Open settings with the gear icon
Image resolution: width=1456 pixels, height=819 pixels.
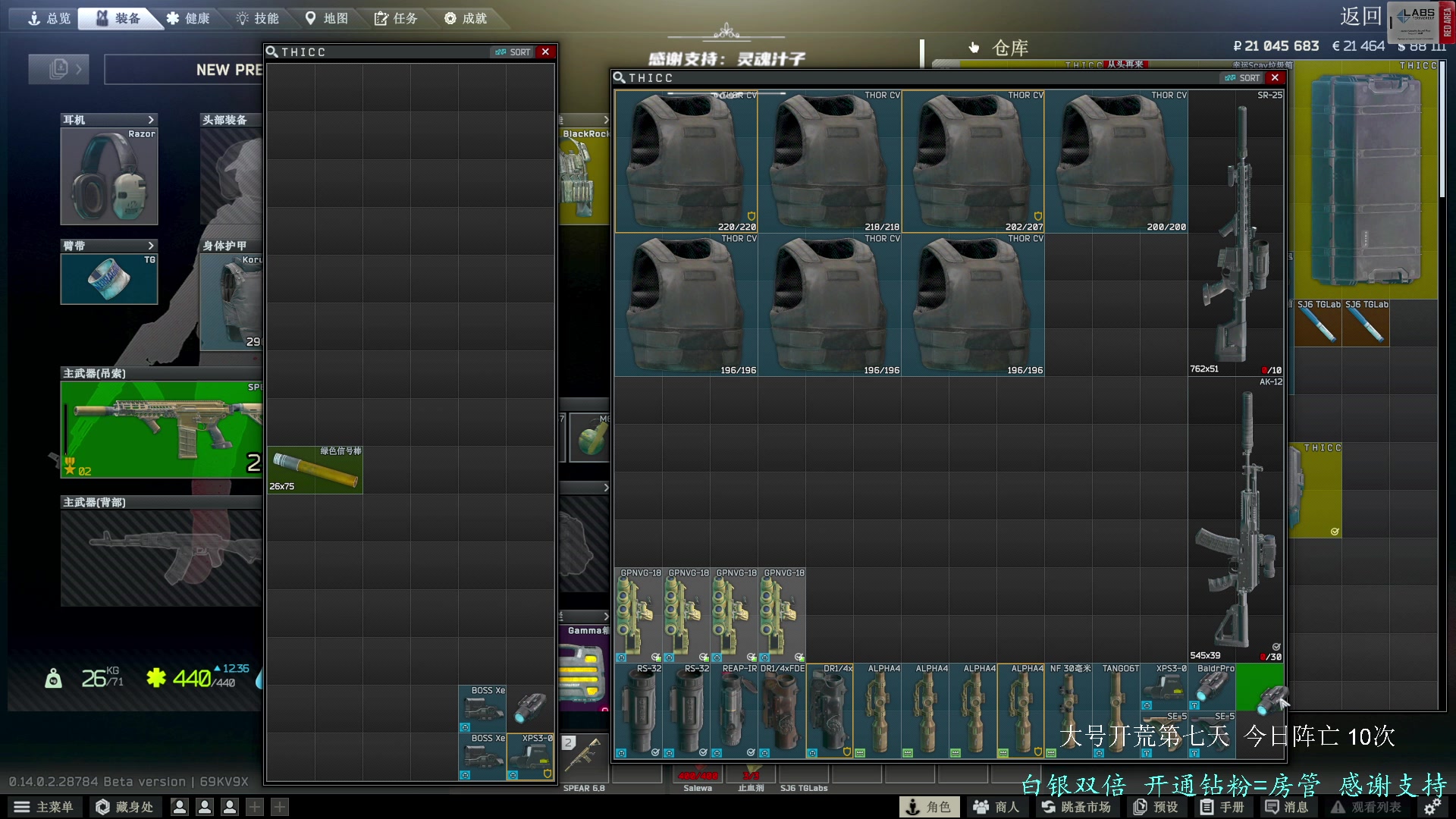(1432, 807)
